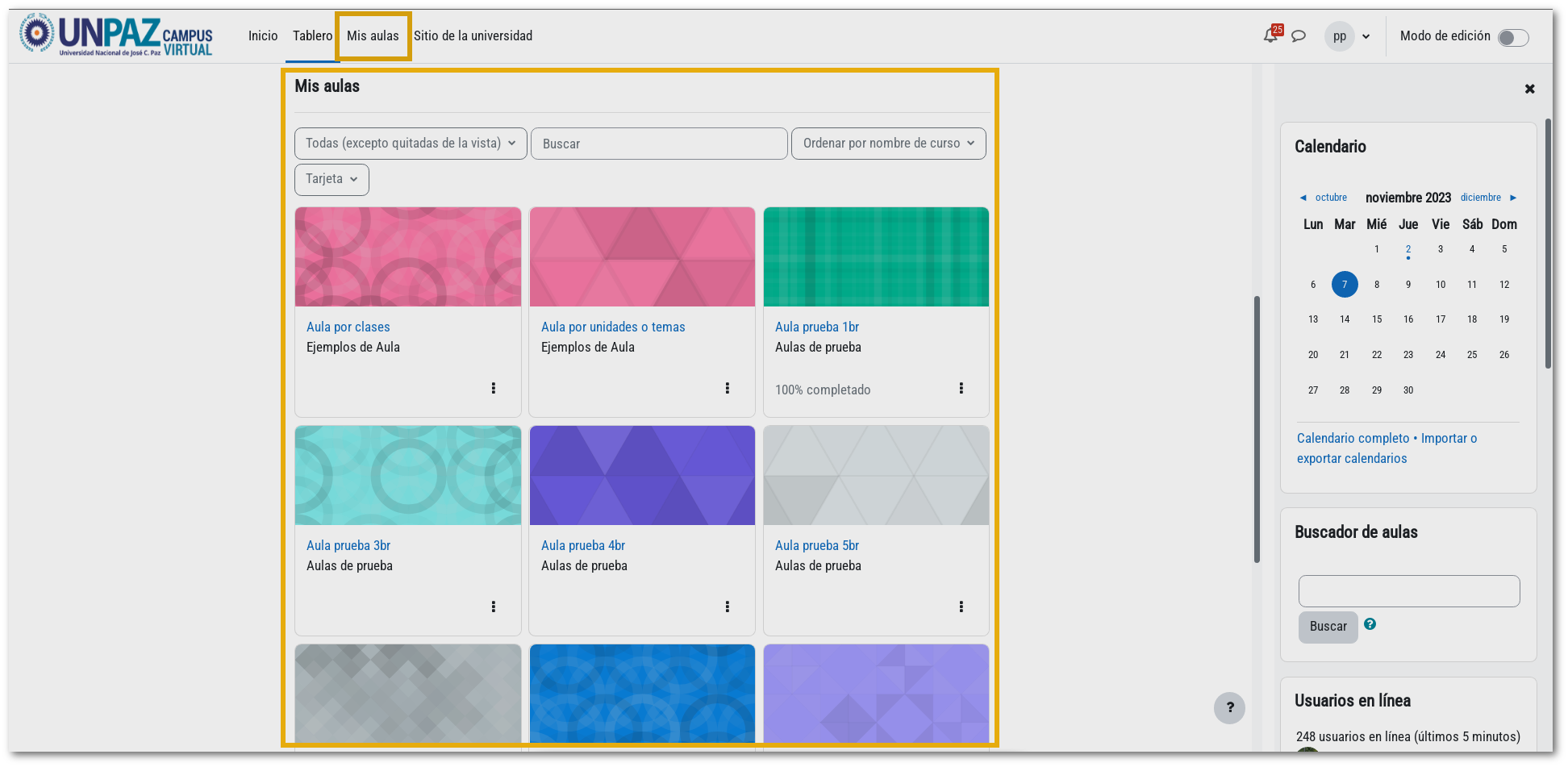This screenshot has width=1568, height=767.
Task: Click the Buscador de aulas input field
Action: click(1409, 591)
